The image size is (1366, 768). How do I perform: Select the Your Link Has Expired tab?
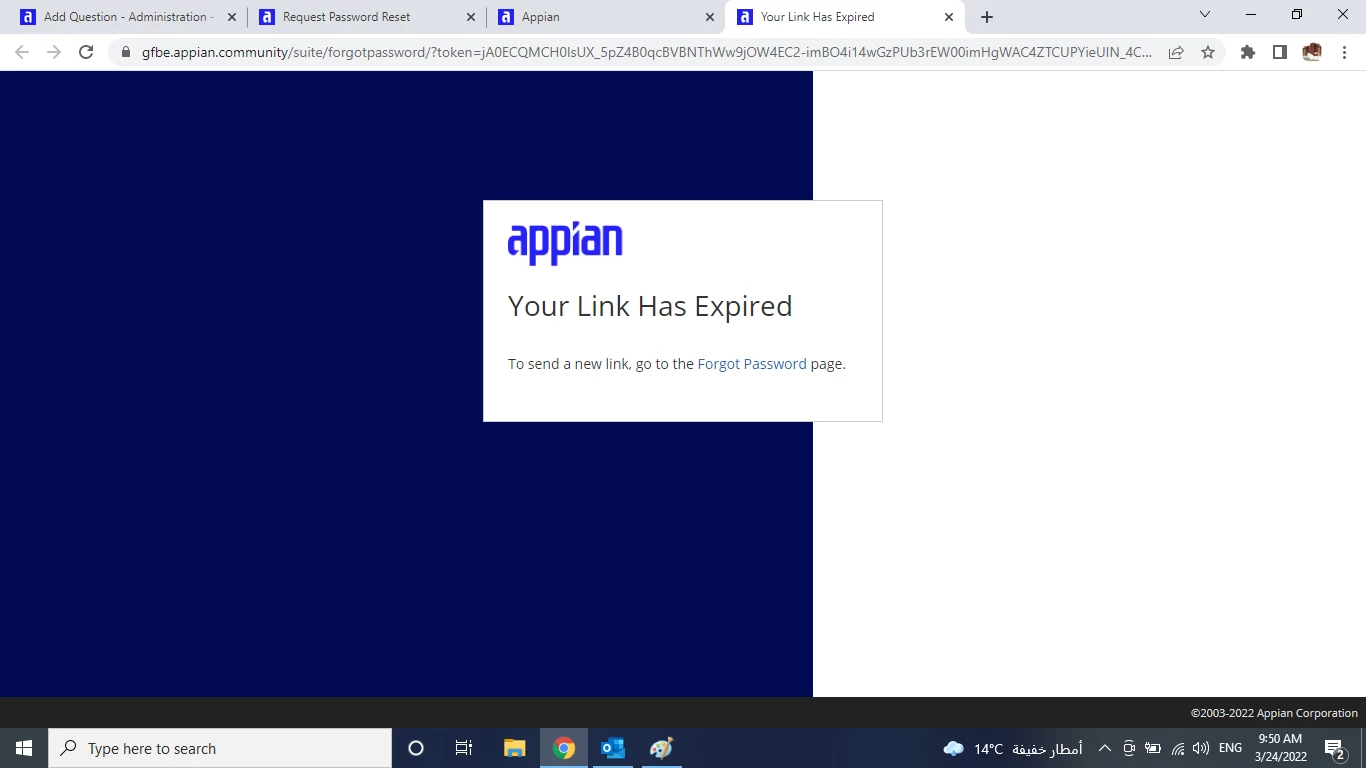pos(845,17)
